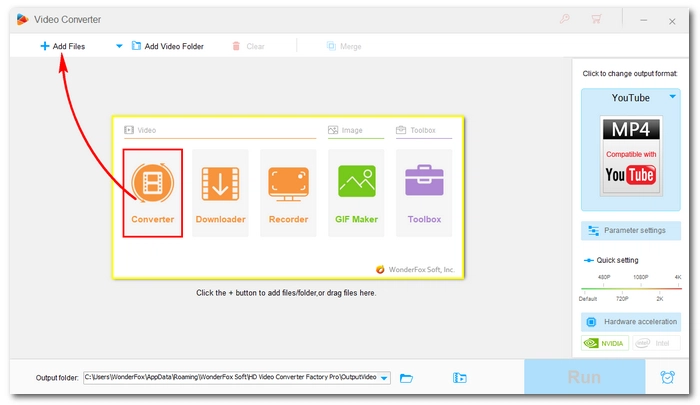Image resolution: width=700 pixels, height=405 pixels.
Task: Minimize the Video Converter window
Action: pos(643,21)
